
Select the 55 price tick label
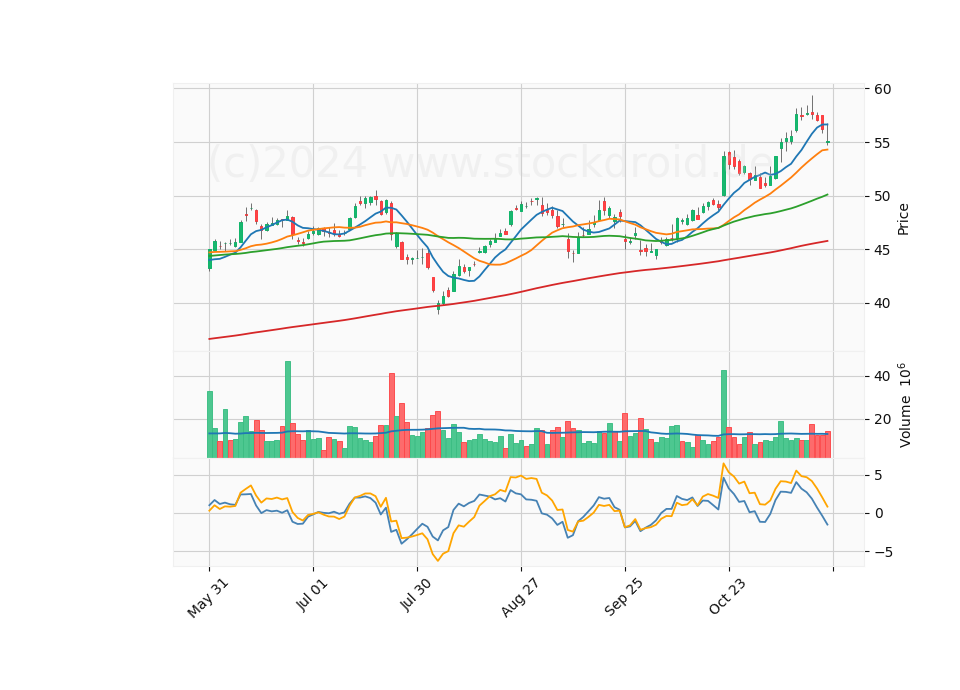(x=882, y=143)
